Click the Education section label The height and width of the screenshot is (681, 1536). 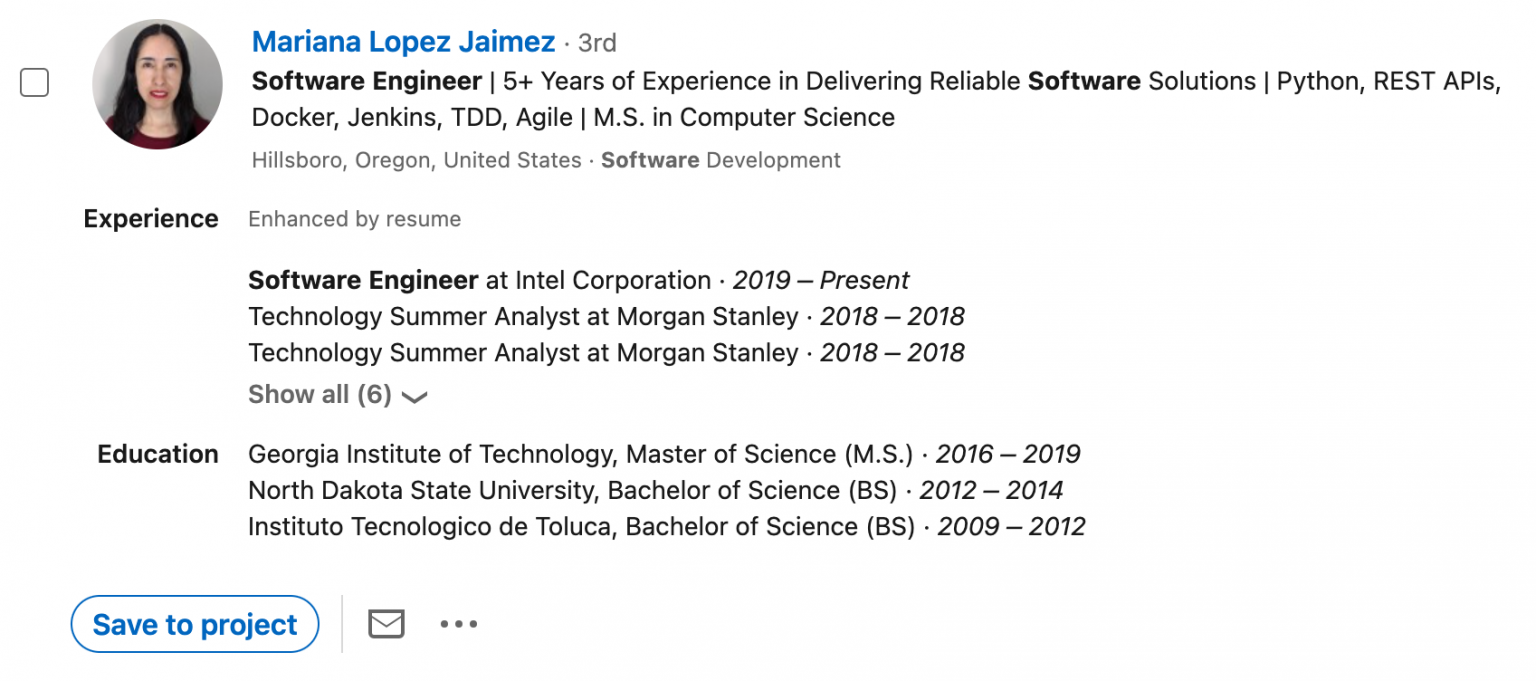(158, 454)
